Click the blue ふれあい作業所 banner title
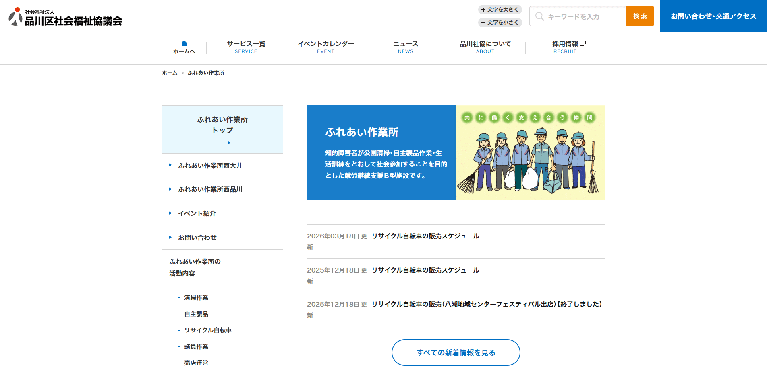Image resolution: width=767 pixels, height=375 pixels. (362, 132)
